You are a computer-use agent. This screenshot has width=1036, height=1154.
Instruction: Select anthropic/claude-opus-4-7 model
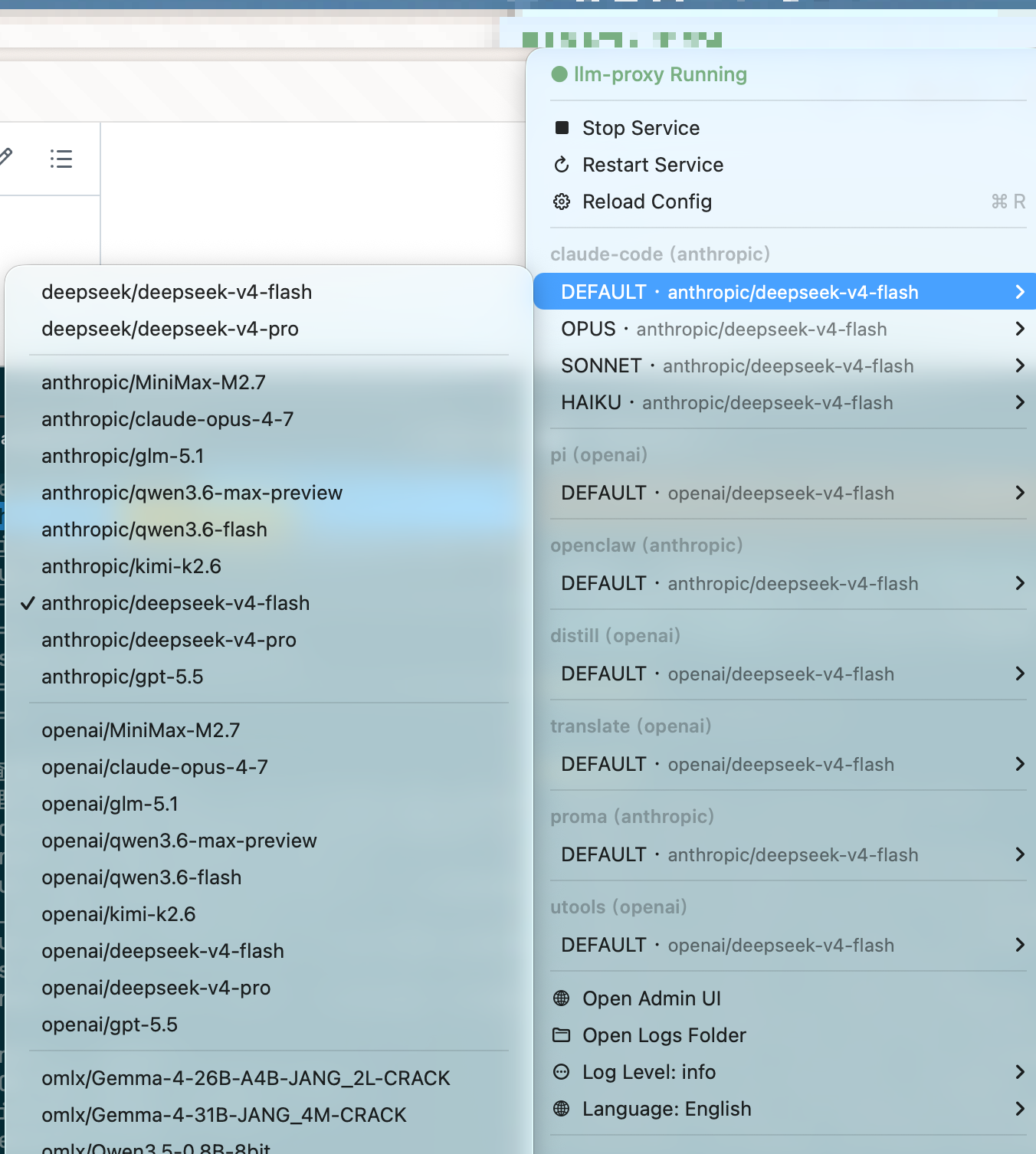pos(268,419)
